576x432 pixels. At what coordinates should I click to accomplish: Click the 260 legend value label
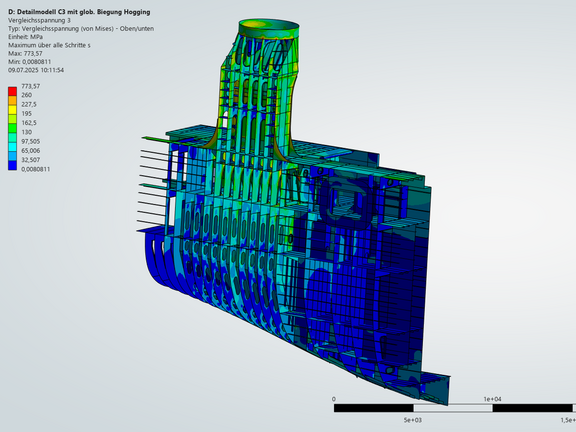pos(26,95)
